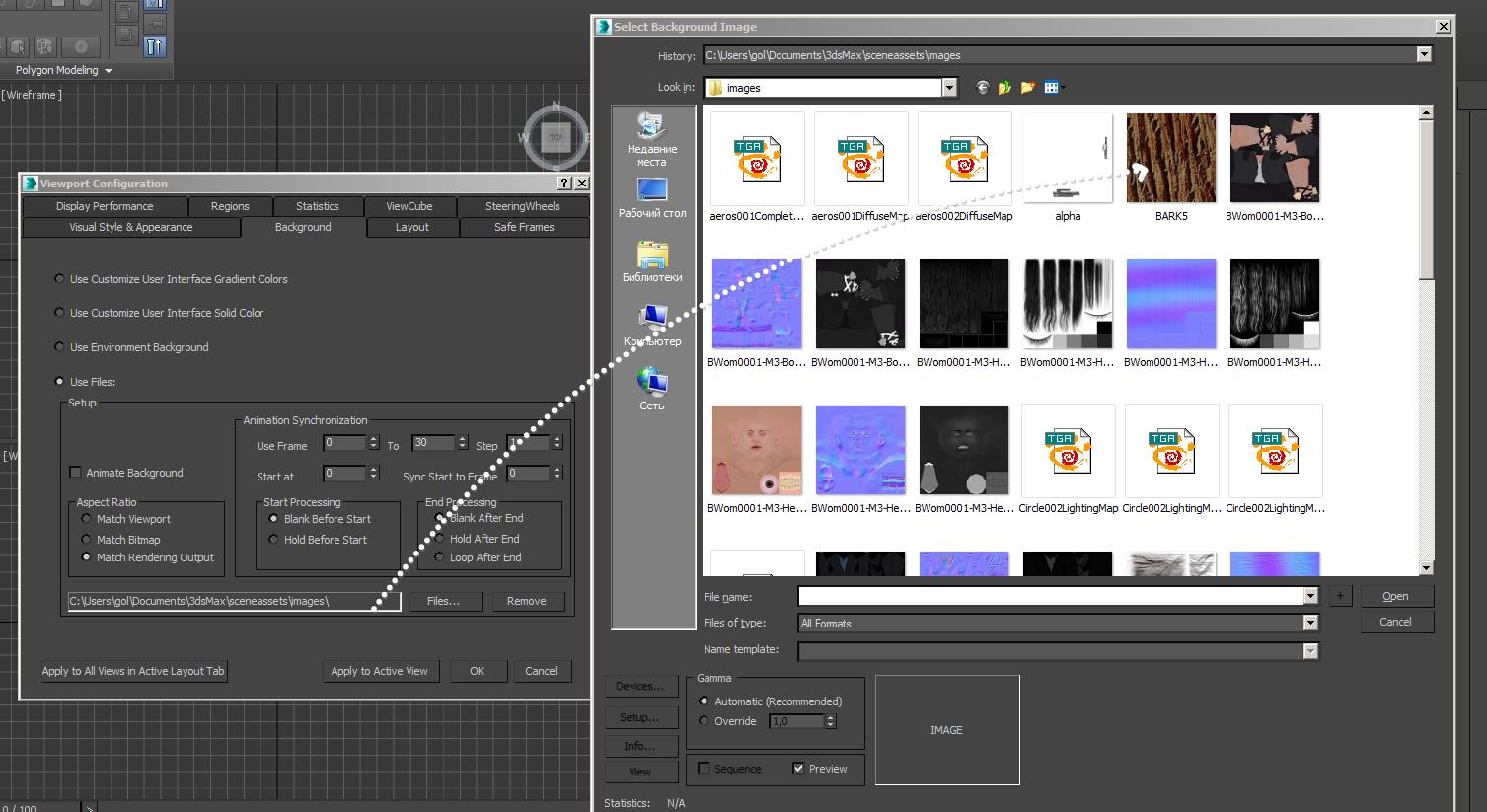Open the Visual Style & Appearance tab
The height and width of the screenshot is (812, 1487).
tap(131, 227)
